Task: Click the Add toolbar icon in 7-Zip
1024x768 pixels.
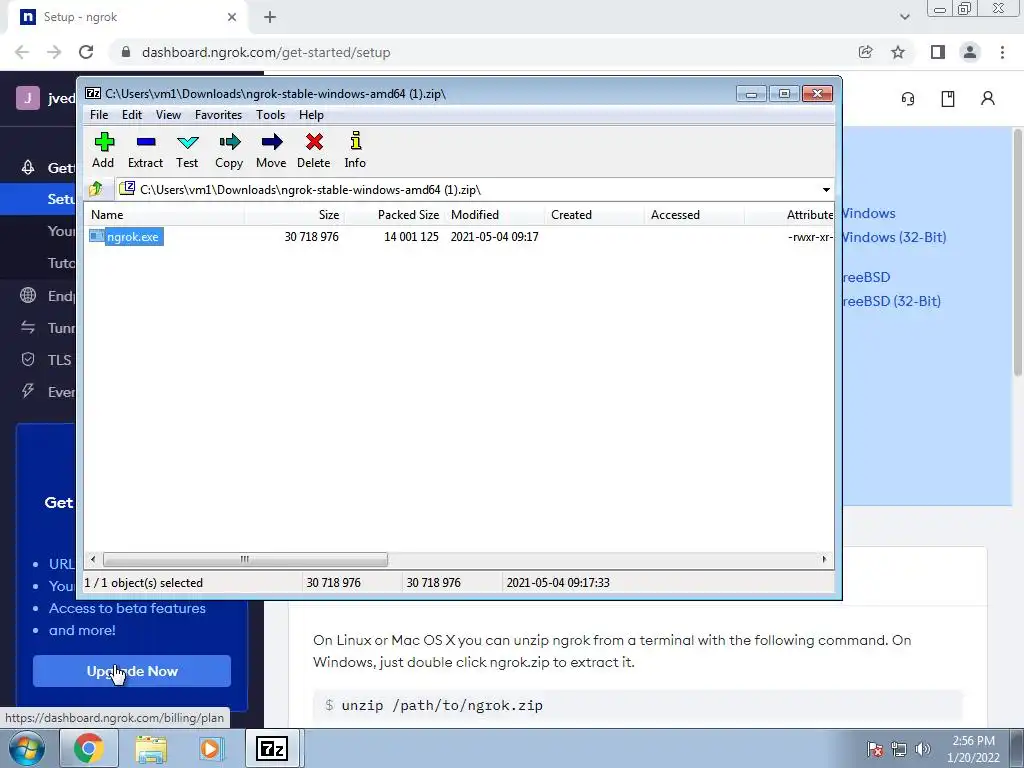Action: click(x=103, y=150)
